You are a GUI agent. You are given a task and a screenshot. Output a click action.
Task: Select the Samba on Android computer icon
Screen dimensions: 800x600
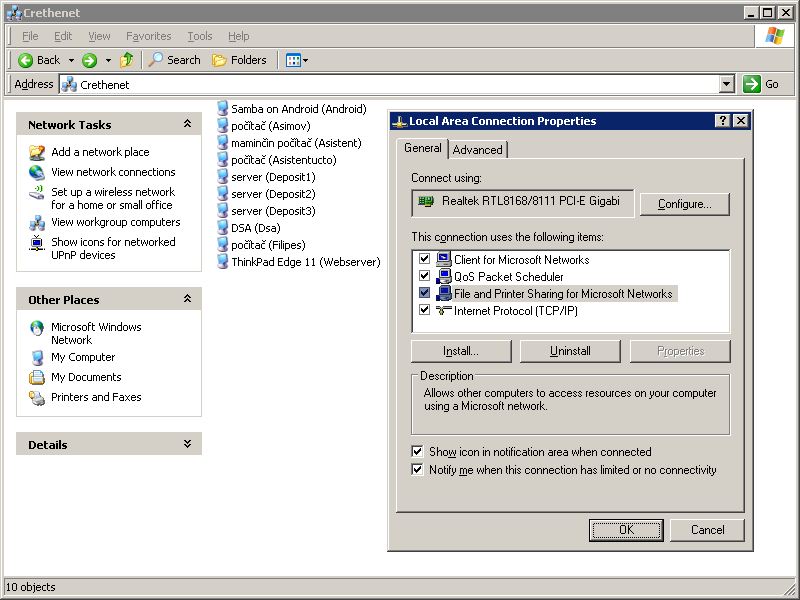pyautogui.click(x=222, y=108)
